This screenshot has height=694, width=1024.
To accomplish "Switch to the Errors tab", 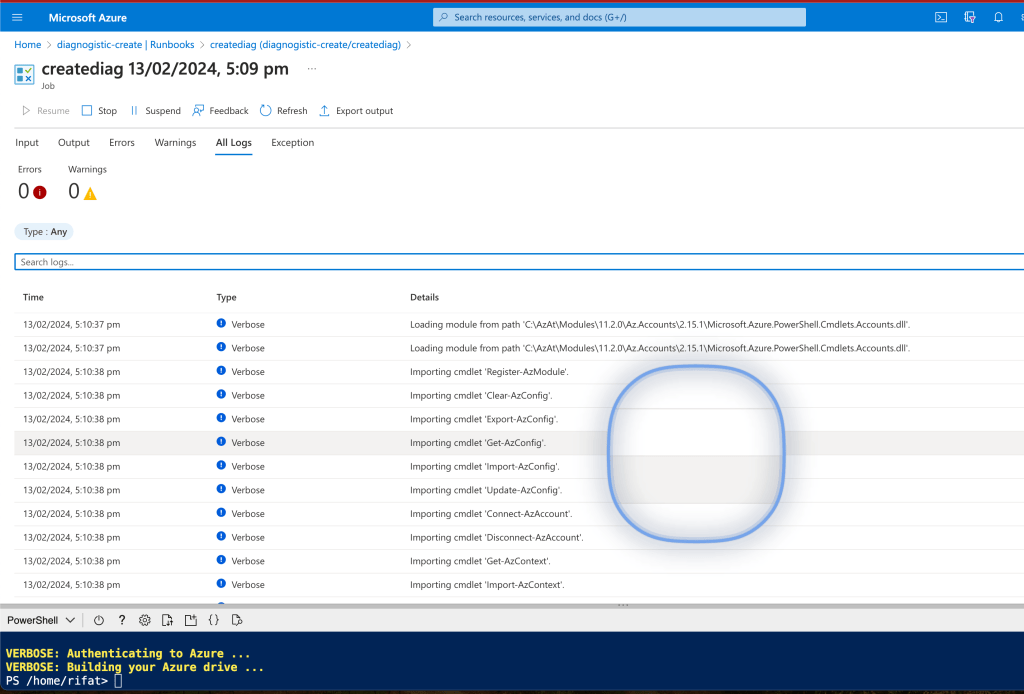I will point(121,142).
